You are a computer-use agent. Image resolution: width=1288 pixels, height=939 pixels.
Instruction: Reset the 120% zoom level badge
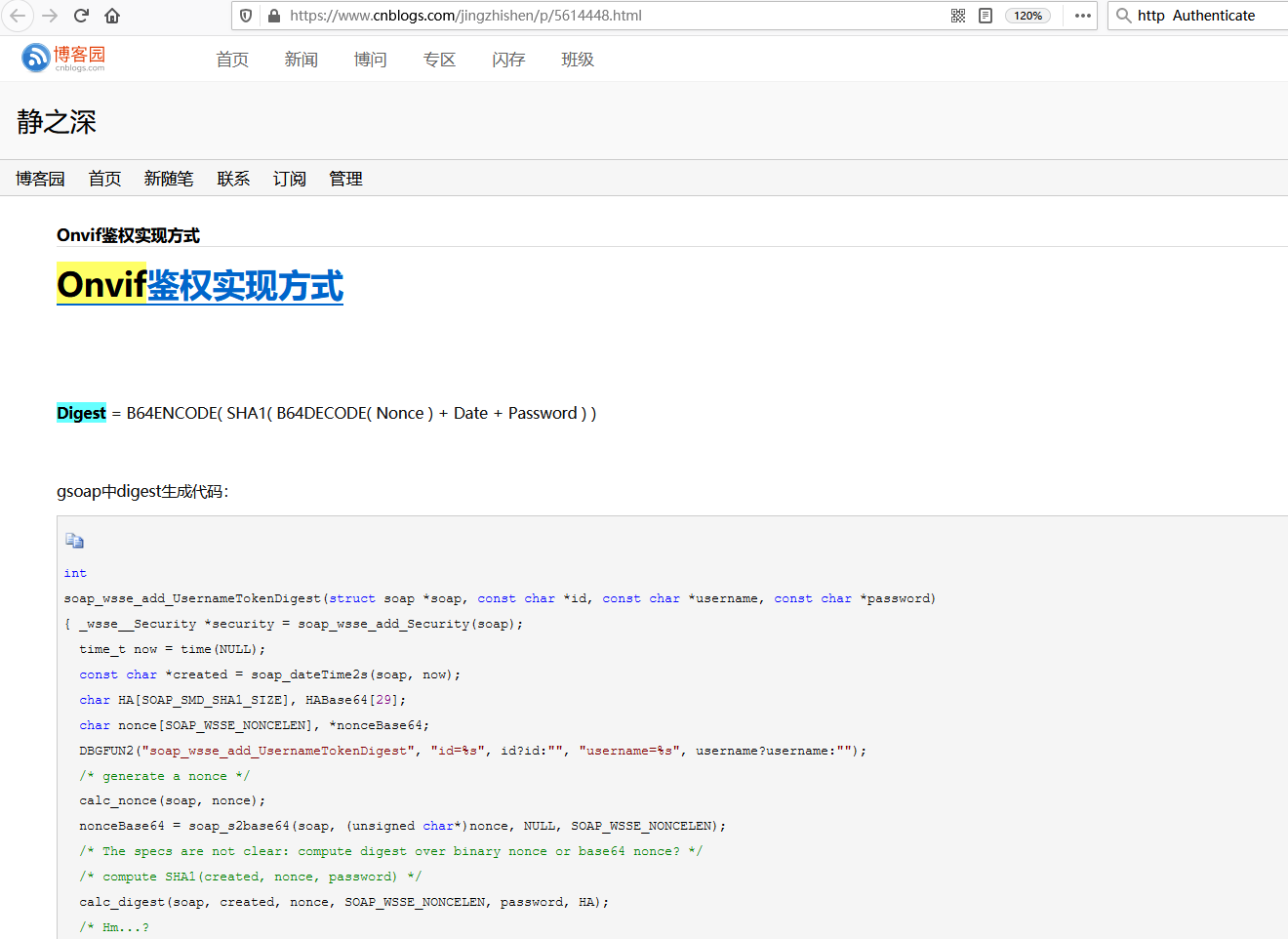pos(1027,16)
